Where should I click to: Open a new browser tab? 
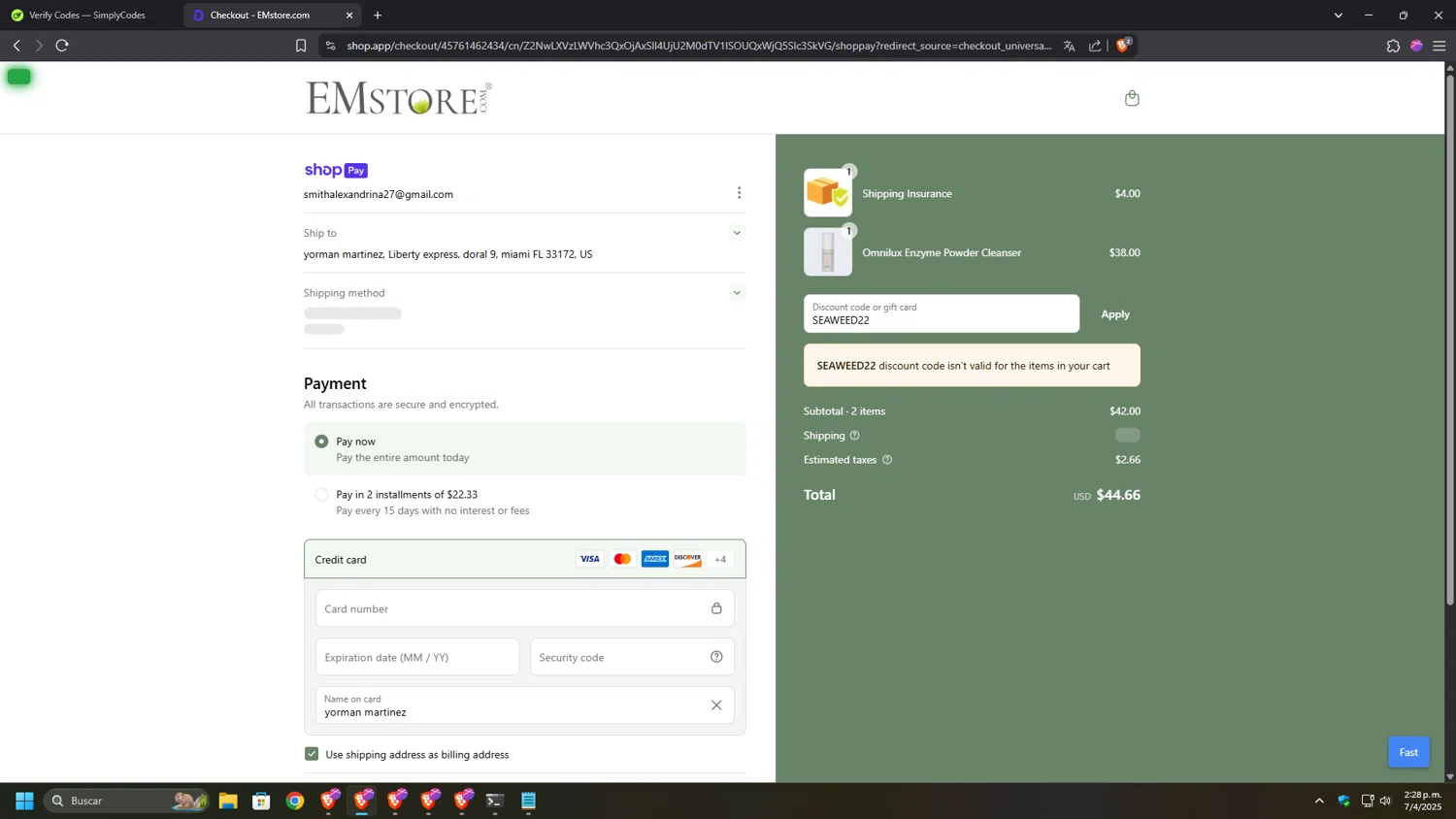tap(378, 16)
